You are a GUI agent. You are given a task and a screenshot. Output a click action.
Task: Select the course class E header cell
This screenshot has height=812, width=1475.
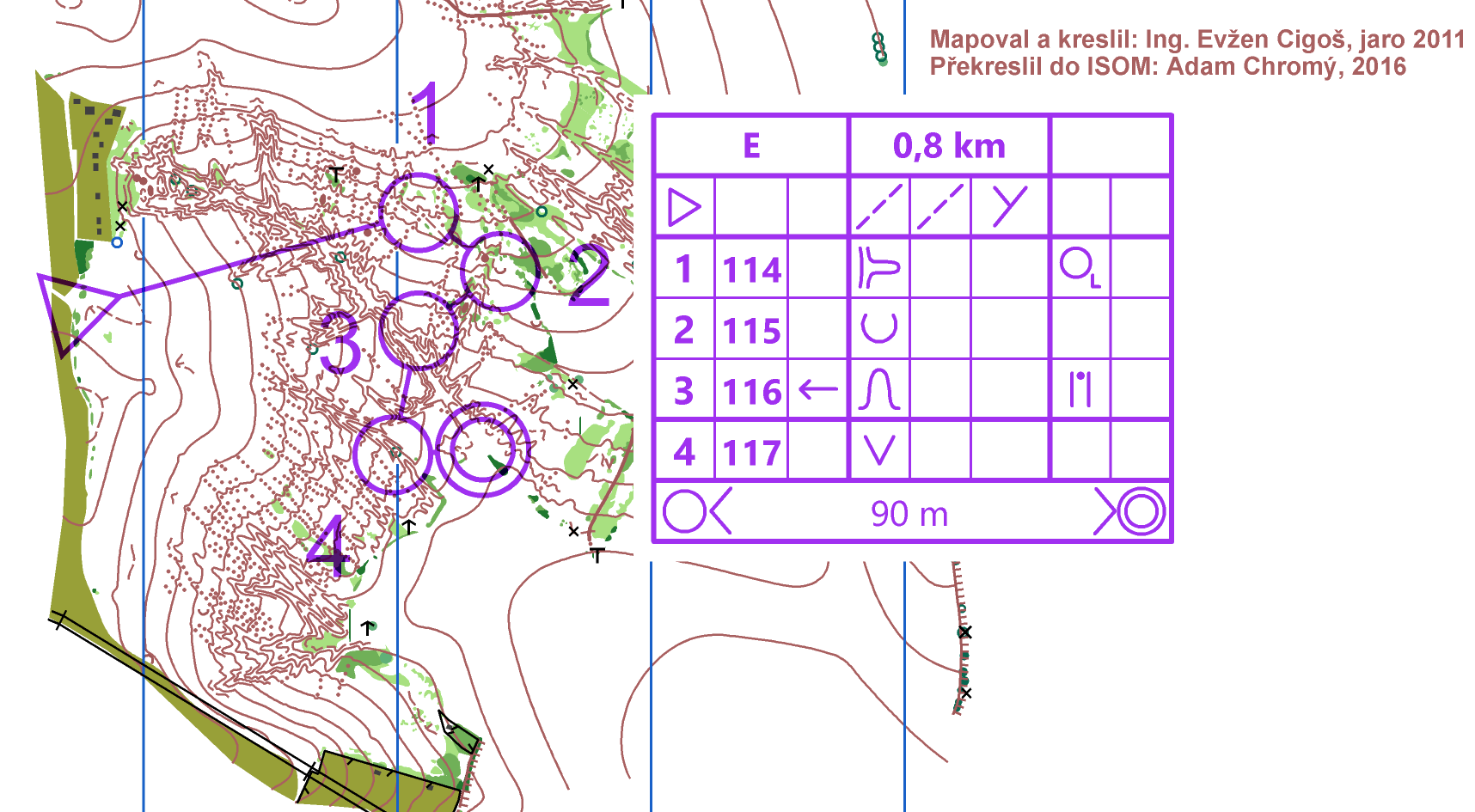pyautogui.click(x=751, y=146)
